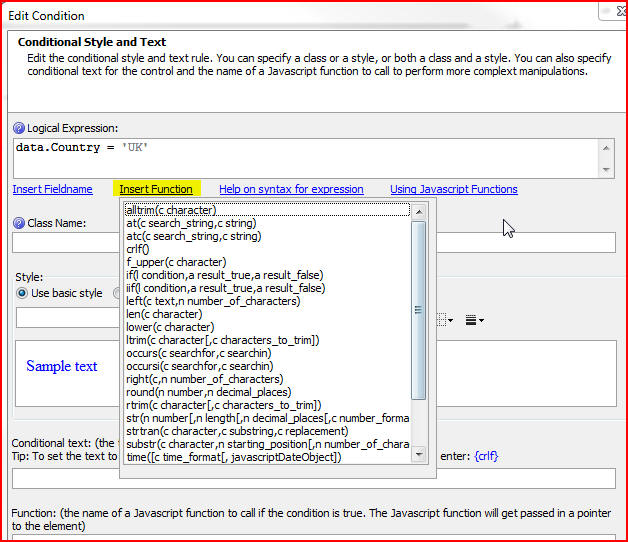628x542 pixels.
Task: Choose right(c,n number_of_characters) function
Action: coord(267,379)
